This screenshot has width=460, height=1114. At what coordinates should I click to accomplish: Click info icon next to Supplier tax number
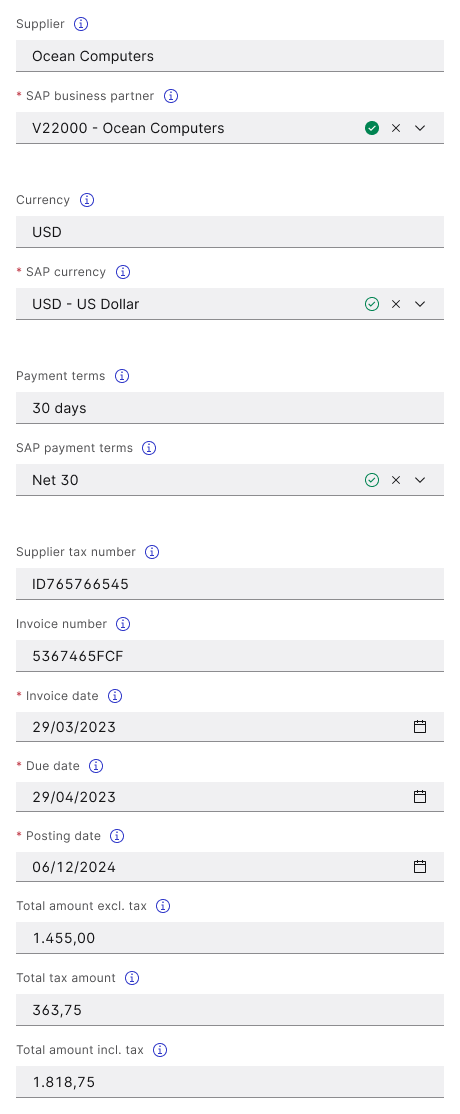[152, 552]
